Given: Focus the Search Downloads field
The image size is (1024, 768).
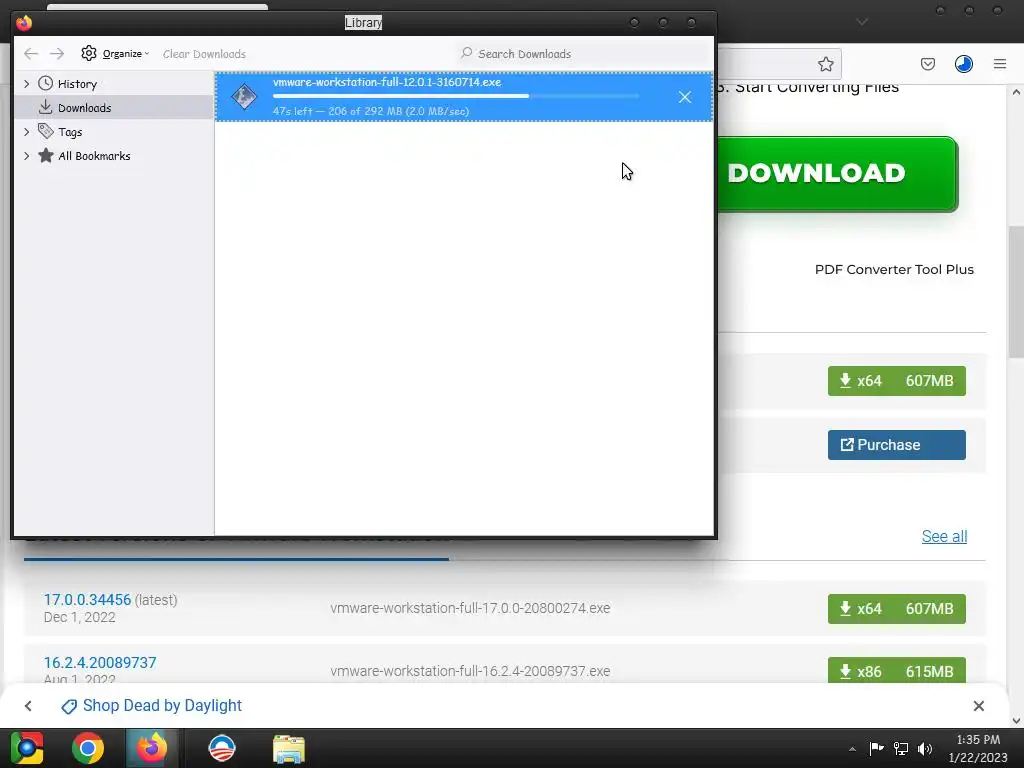Looking at the screenshot, I should 581,54.
